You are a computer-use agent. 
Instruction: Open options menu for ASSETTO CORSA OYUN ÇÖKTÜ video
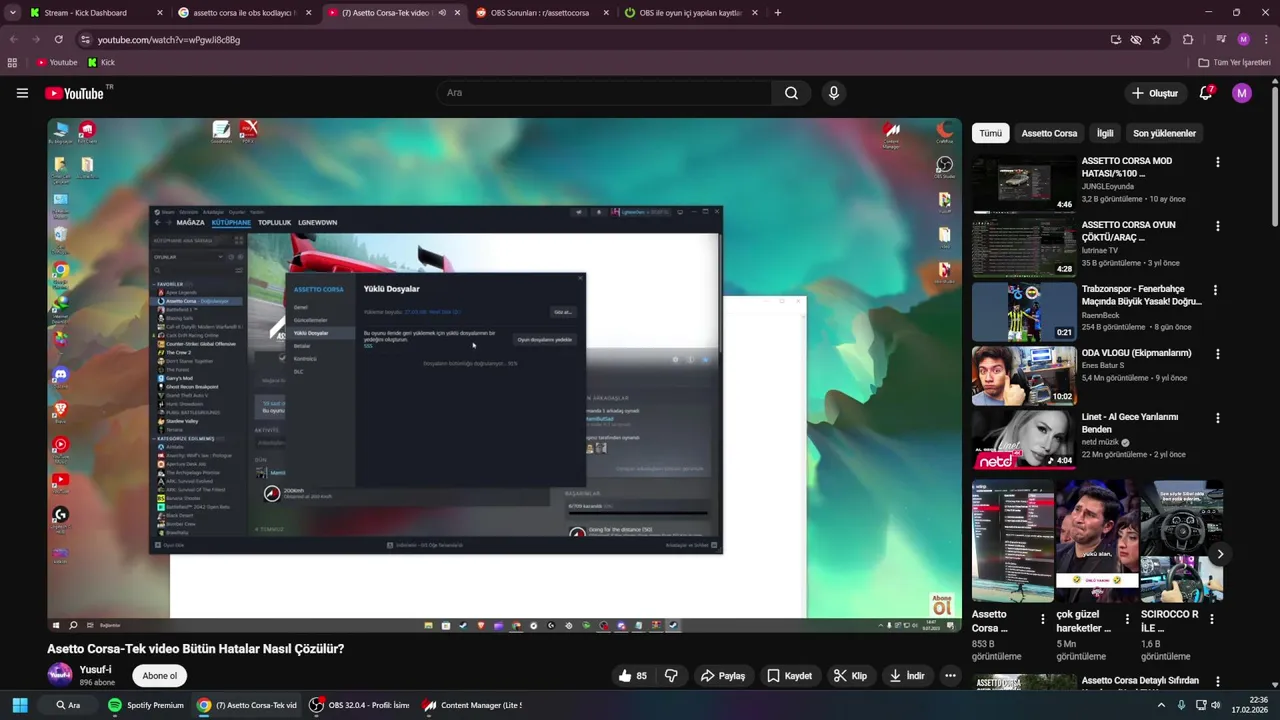click(1217, 226)
